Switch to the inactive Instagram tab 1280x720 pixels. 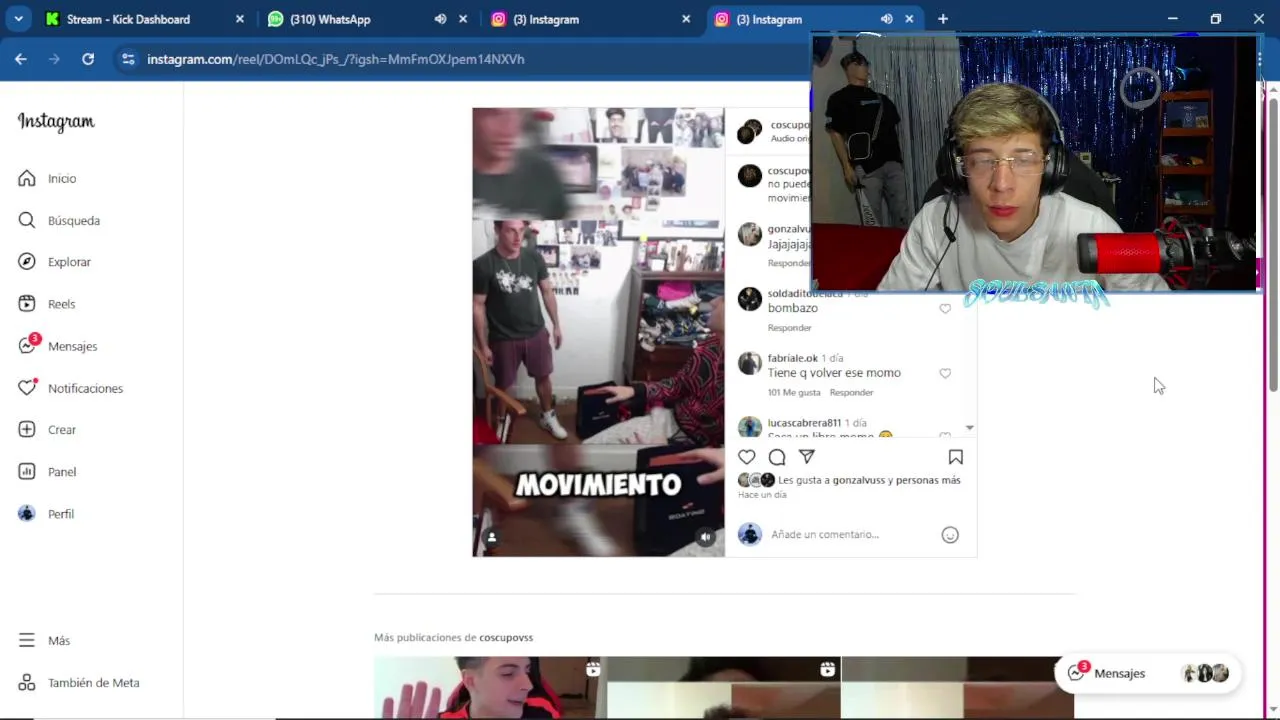546,19
